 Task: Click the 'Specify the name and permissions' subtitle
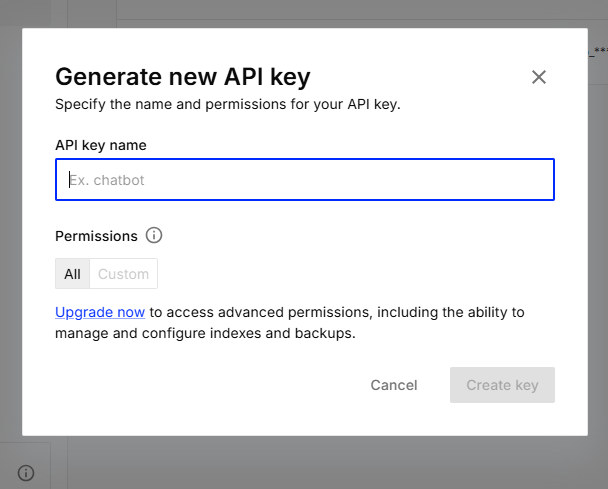click(x=227, y=104)
